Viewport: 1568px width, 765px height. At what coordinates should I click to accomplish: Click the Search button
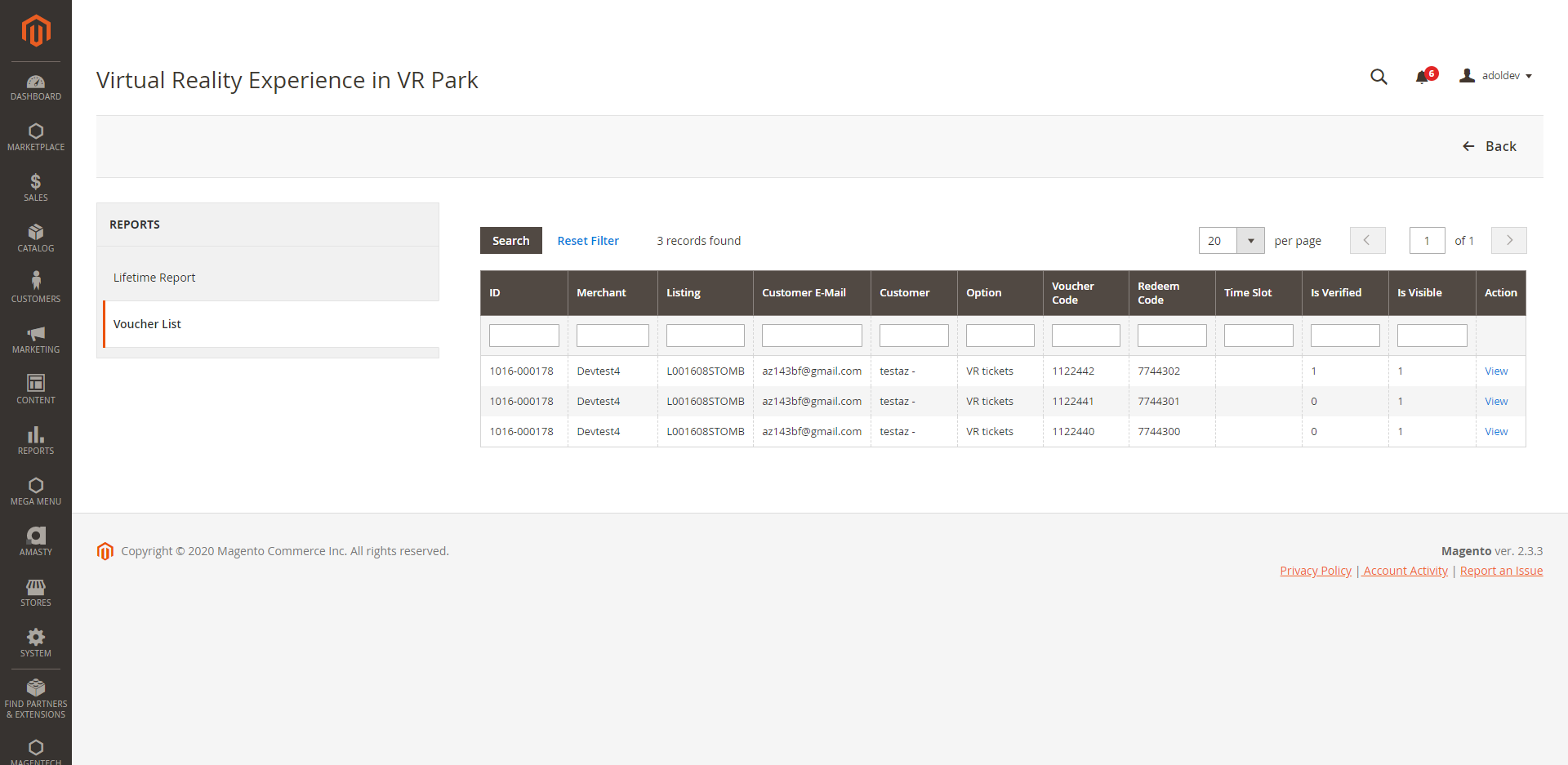[x=511, y=241]
